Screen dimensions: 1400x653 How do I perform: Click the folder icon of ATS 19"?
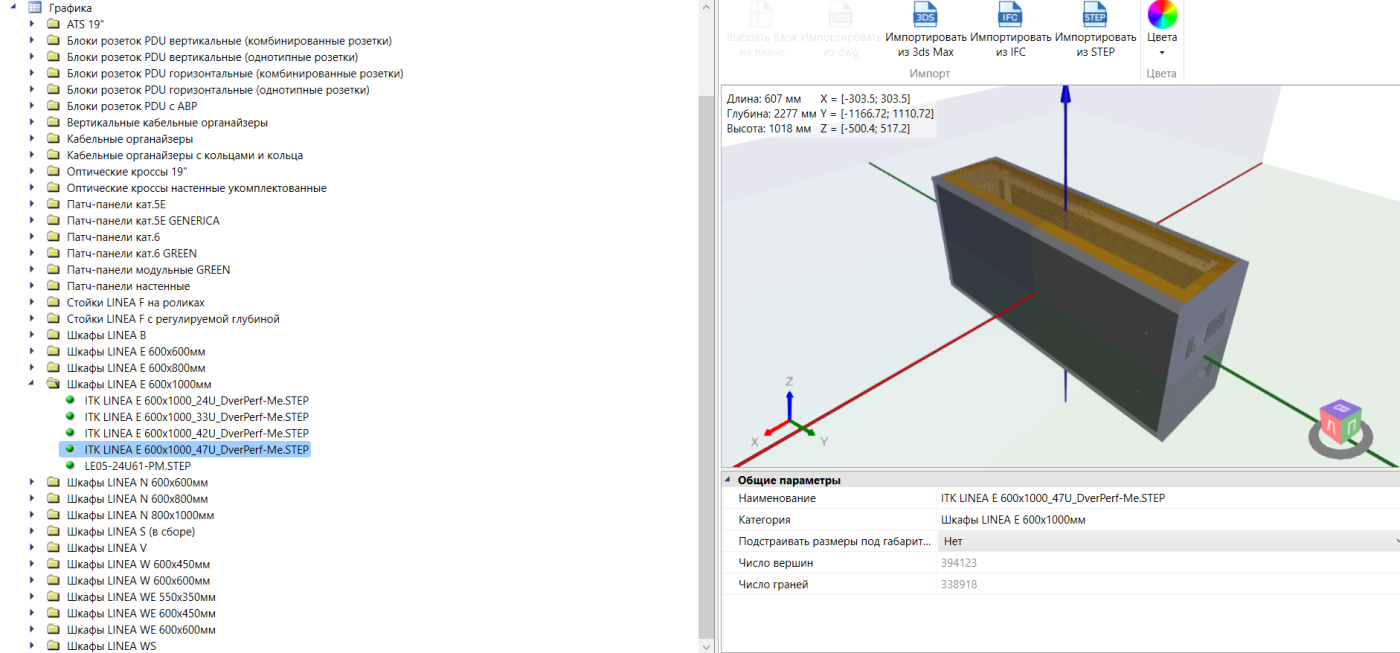(53, 24)
